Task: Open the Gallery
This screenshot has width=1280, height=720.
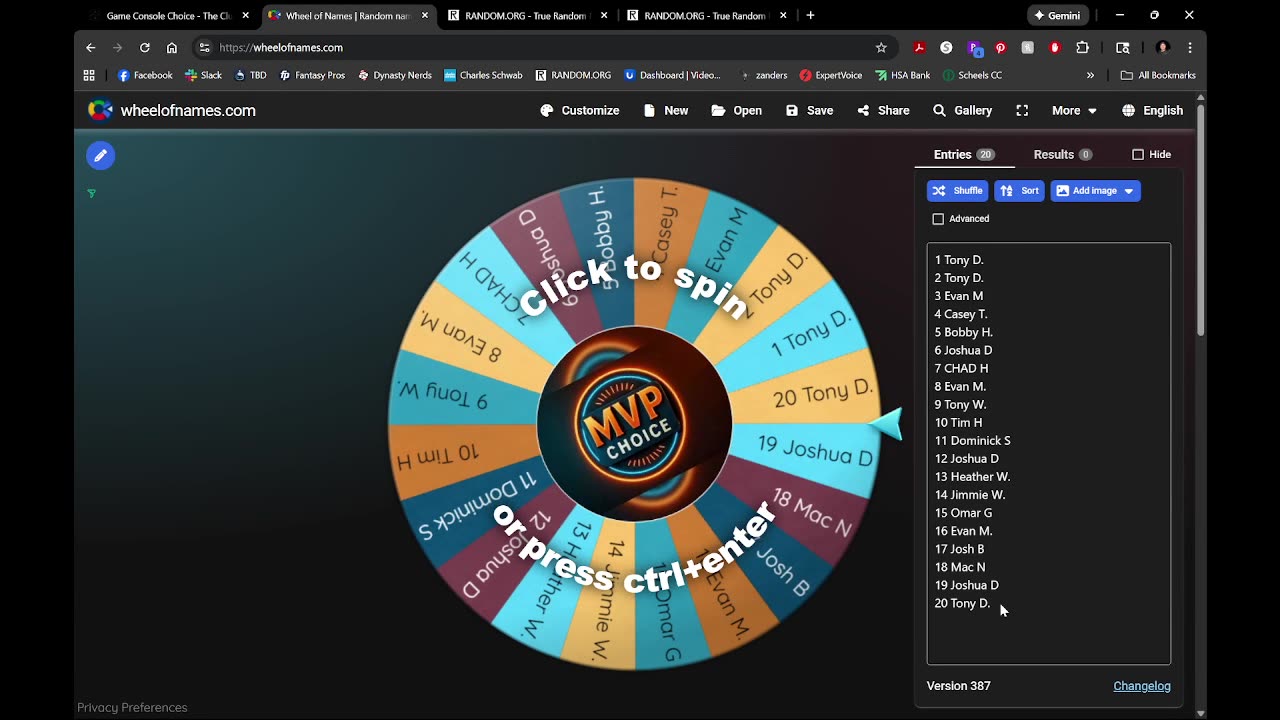Action: click(x=963, y=110)
